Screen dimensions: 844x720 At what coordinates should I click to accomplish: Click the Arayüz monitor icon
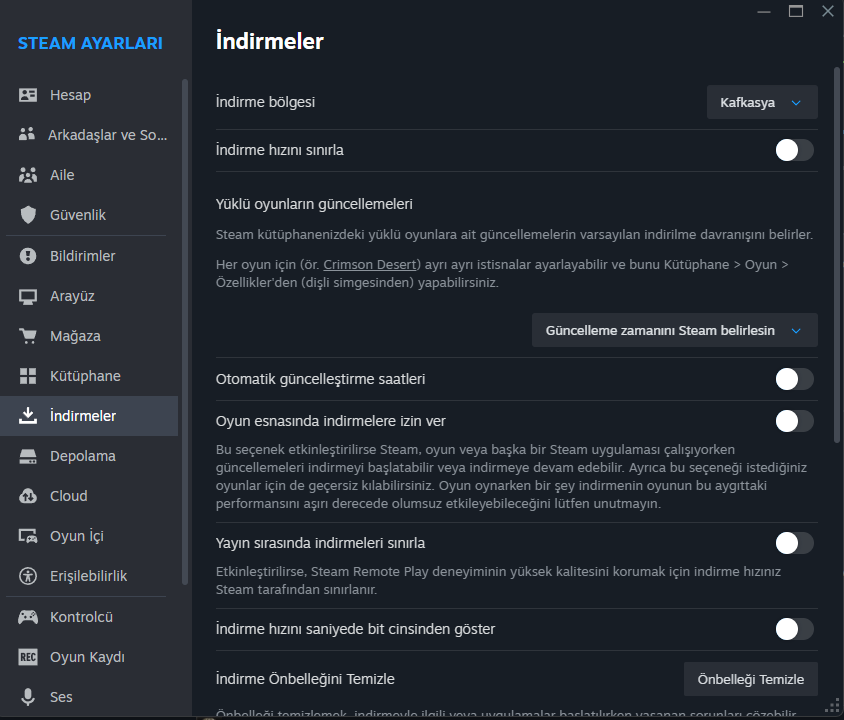pos(28,297)
